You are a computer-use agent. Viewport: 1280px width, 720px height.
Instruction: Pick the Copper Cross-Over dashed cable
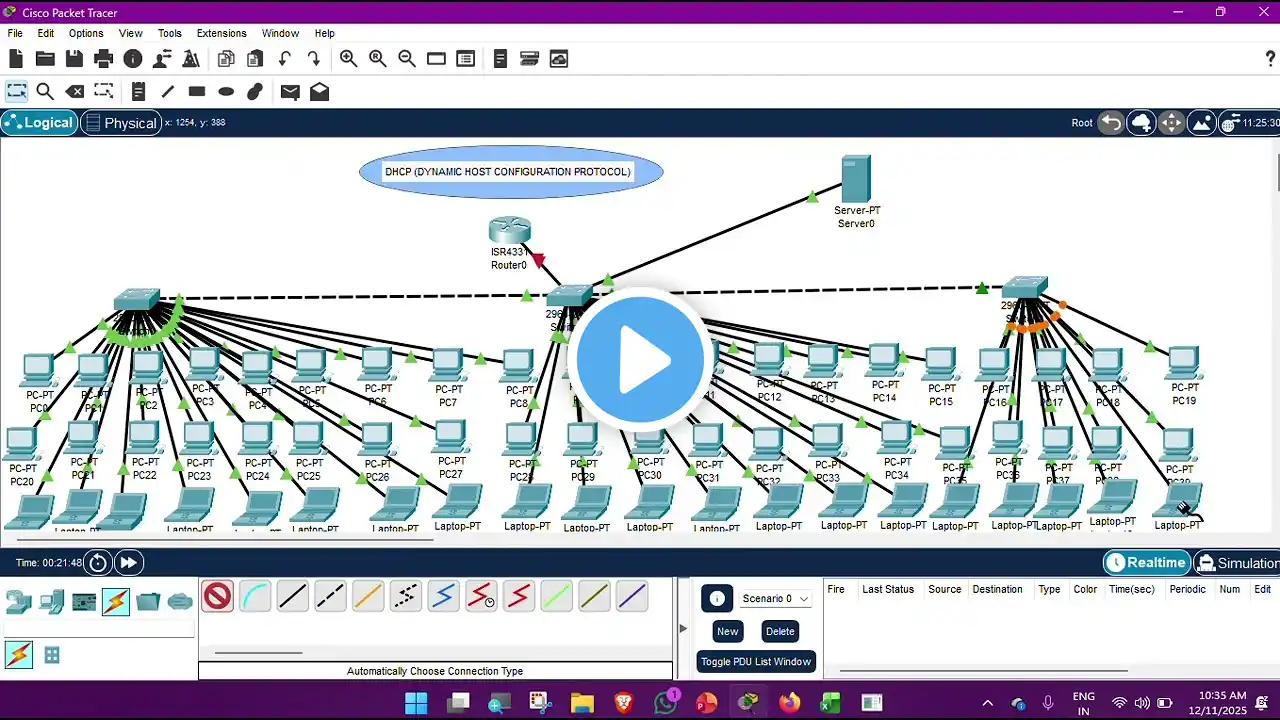pos(330,597)
